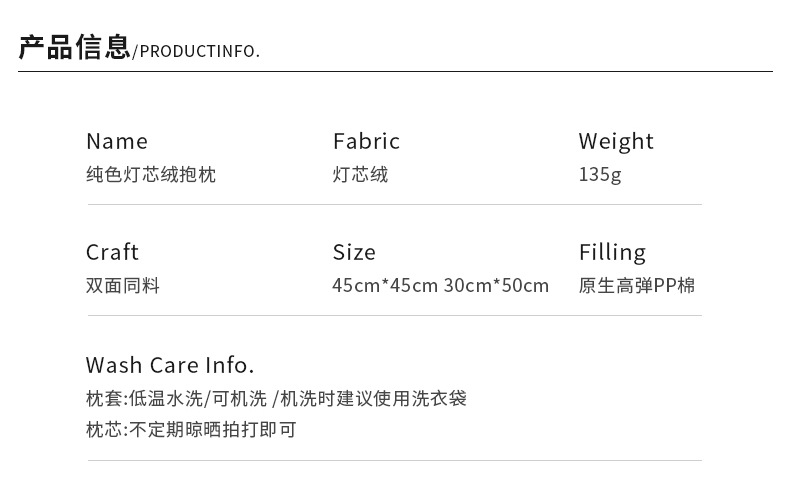Click the product name 纯色灯芯绒抱枕
Screen dimensions: 790x498
click(151, 175)
